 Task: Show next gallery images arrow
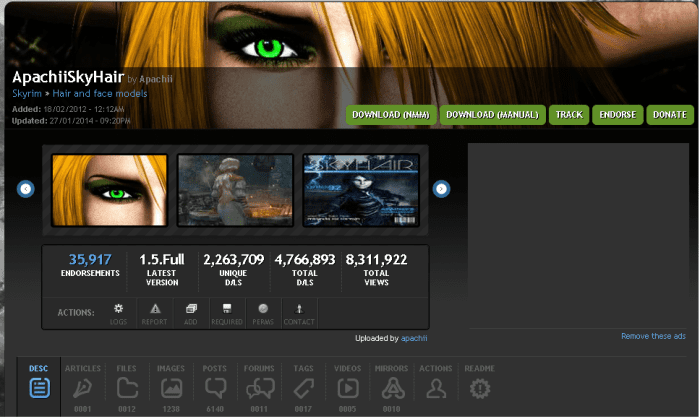click(x=441, y=189)
